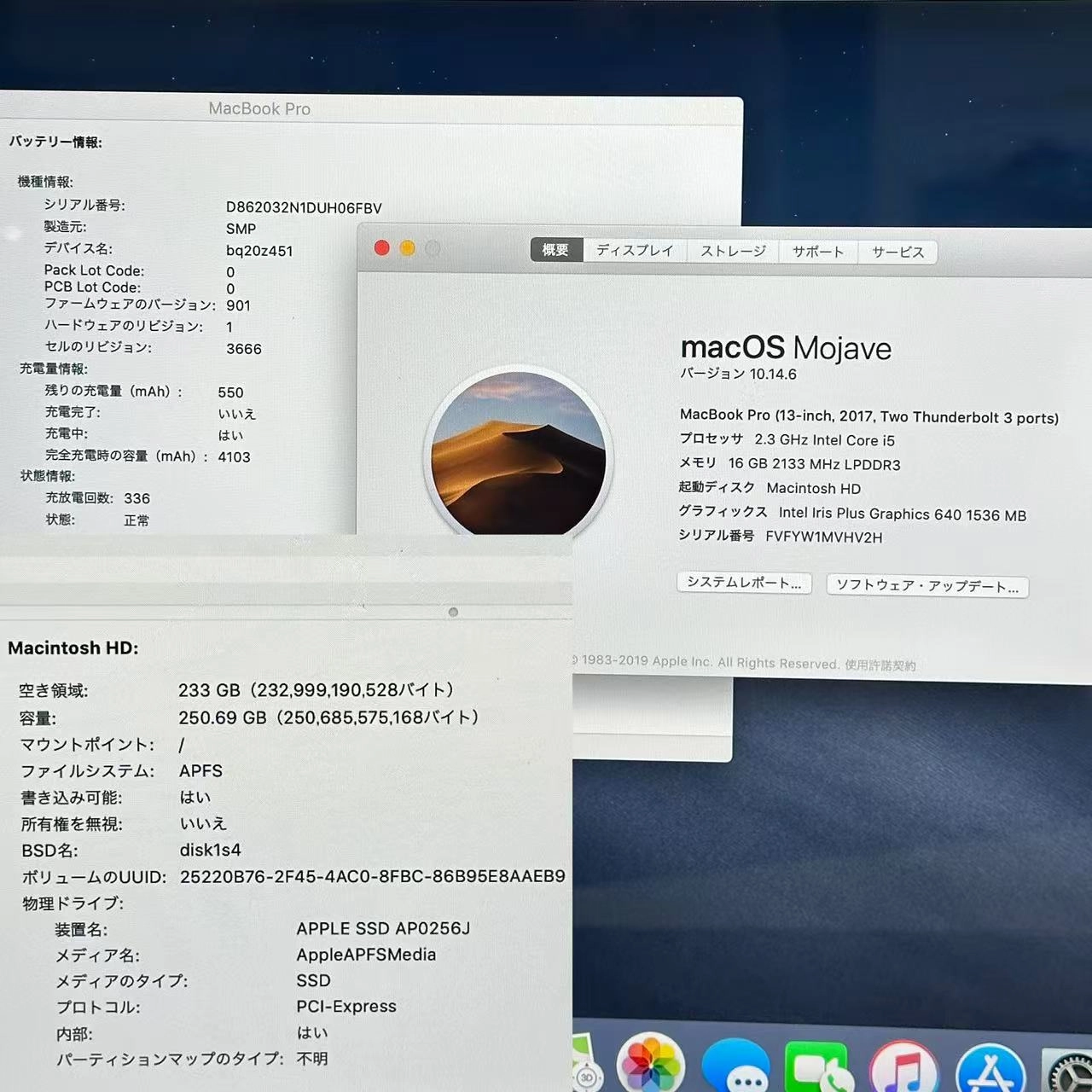The image size is (1092, 1092).
Task: Open the サービス tab
Action: (x=896, y=251)
